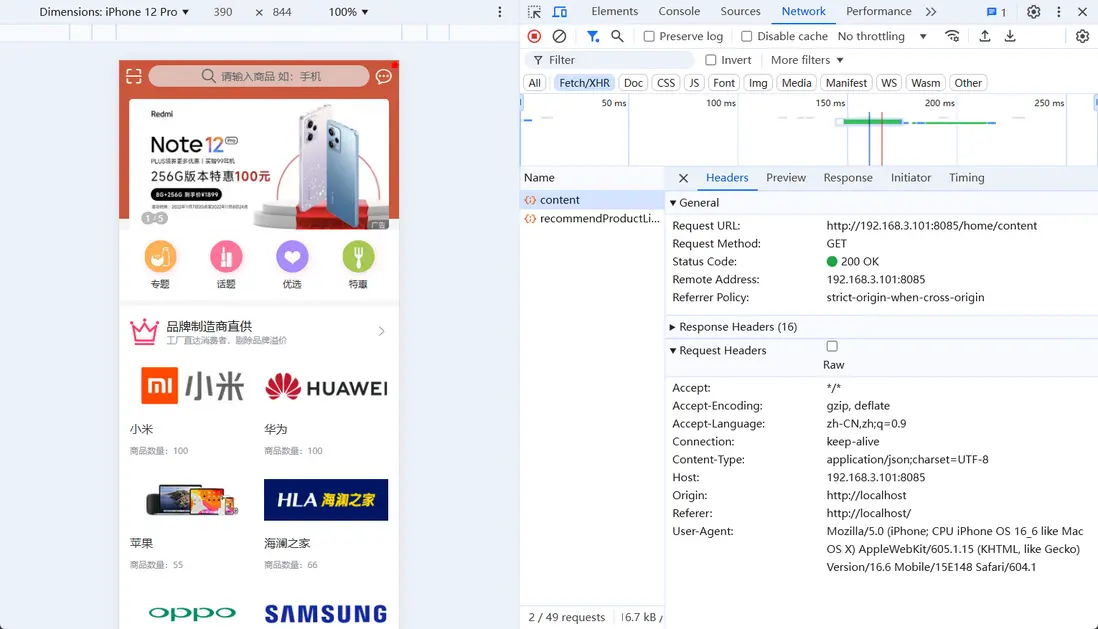Screen dimensions: 1098x629
Task: Switch to the Console tab
Action: click(x=679, y=11)
